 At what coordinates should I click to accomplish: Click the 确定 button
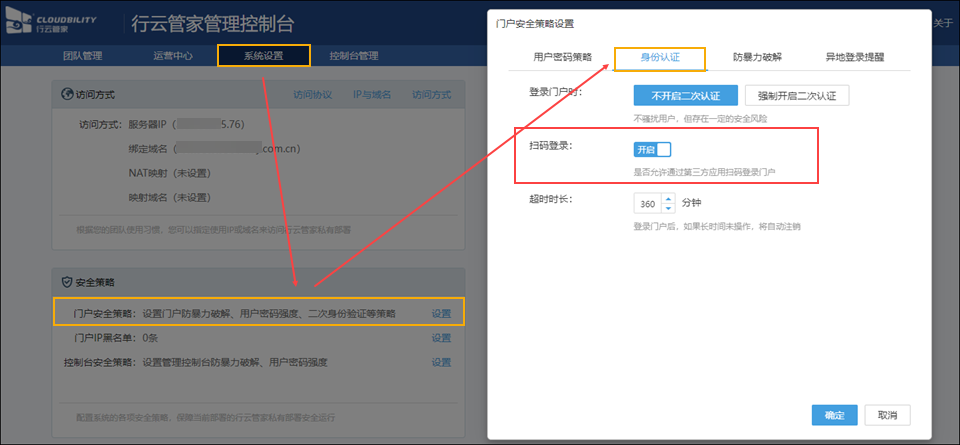834,415
